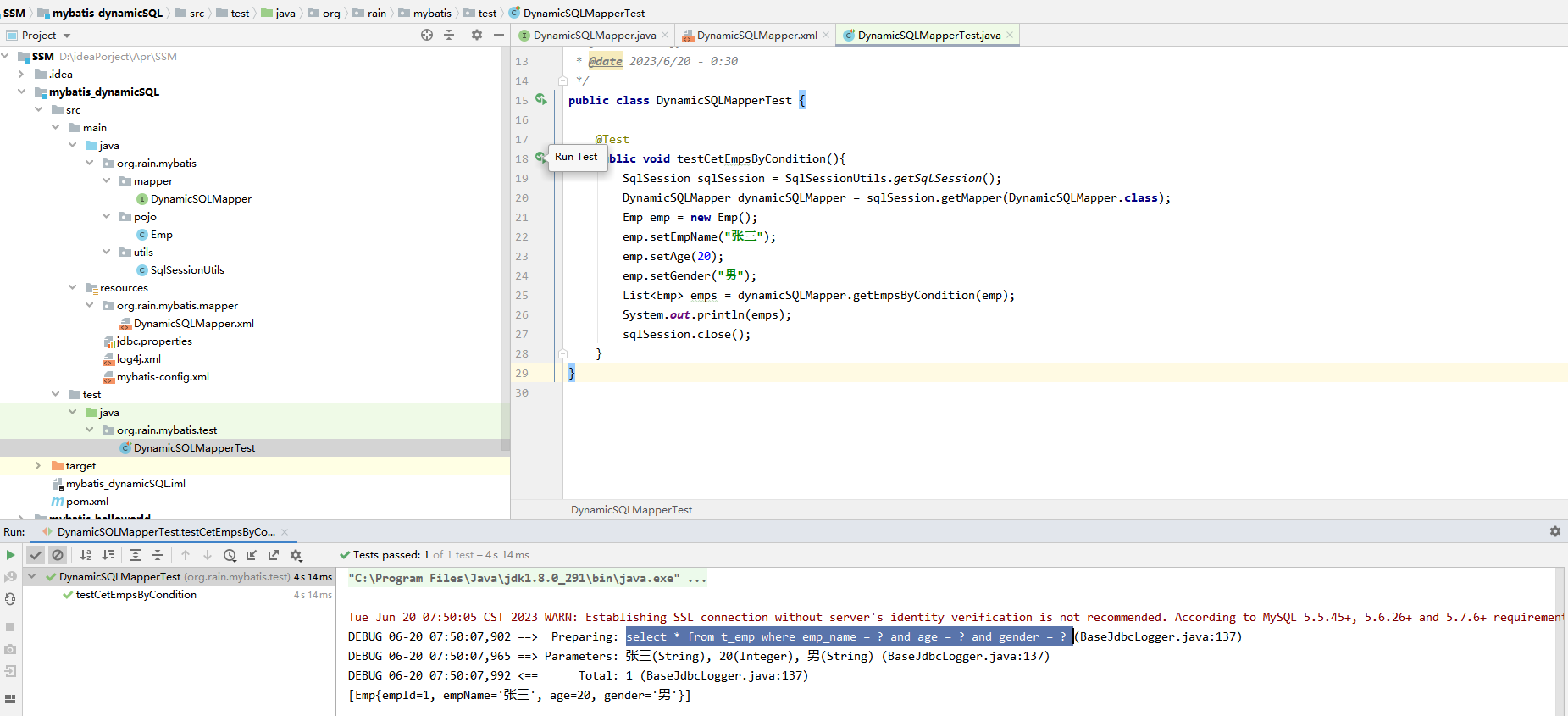The width and height of the screenshot is (1568, 716).
Task: Go to the next failed test arrow
Action: [x=208, y=555]
